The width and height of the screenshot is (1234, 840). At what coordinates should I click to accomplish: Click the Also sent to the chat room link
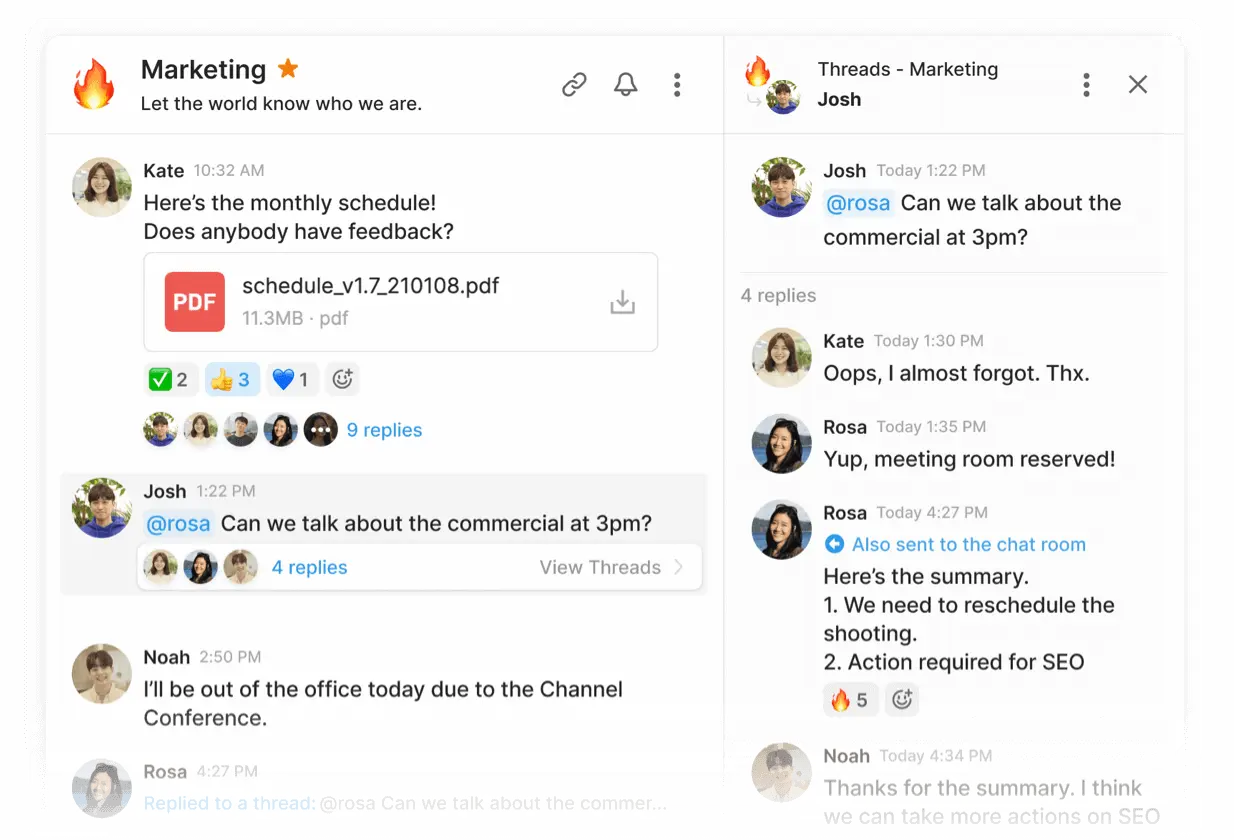(967, 544)
